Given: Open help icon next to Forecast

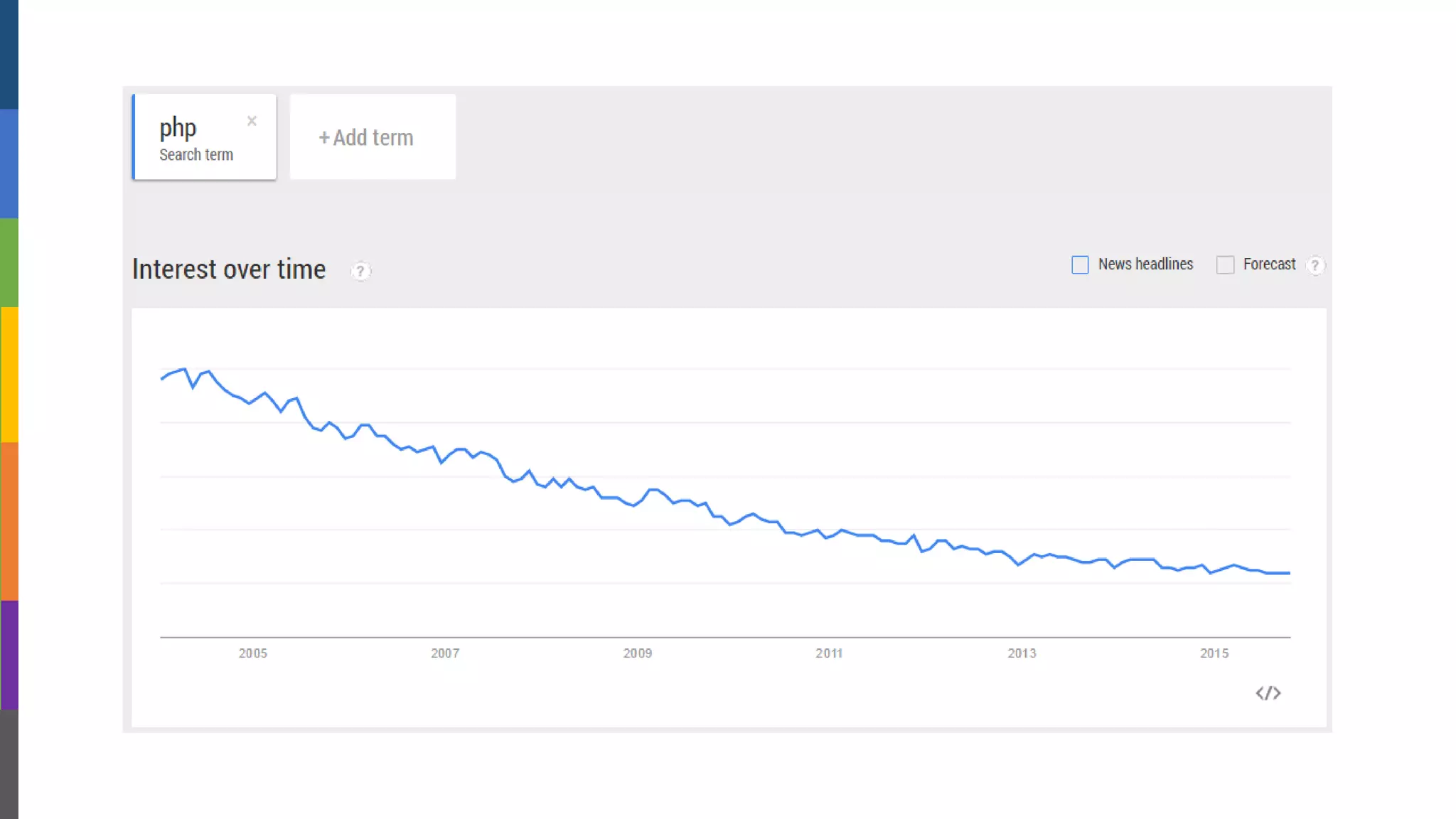Looking at the screenshot, I should point(1315,265).
